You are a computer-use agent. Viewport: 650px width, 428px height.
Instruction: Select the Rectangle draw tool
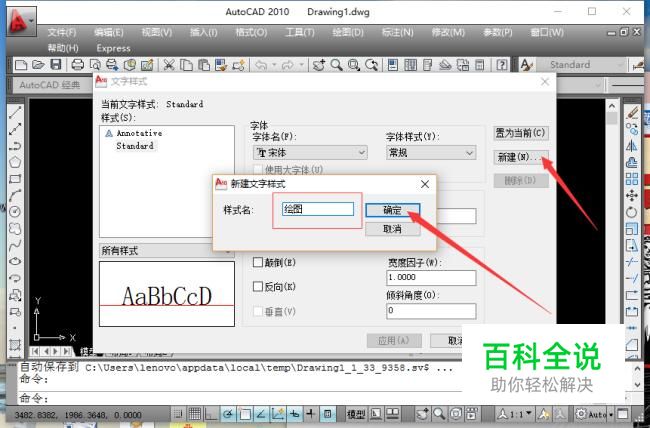(x=15, y=179)
